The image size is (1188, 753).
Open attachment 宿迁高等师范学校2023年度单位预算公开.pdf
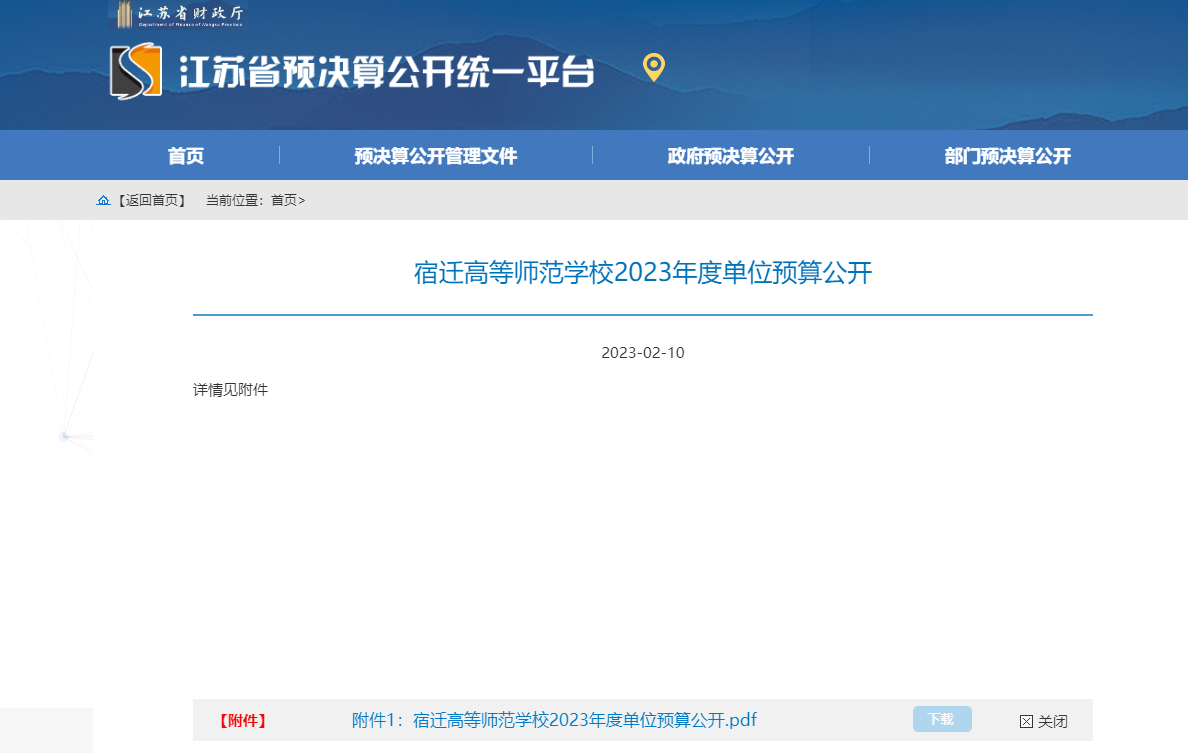(x=554, y=720)
